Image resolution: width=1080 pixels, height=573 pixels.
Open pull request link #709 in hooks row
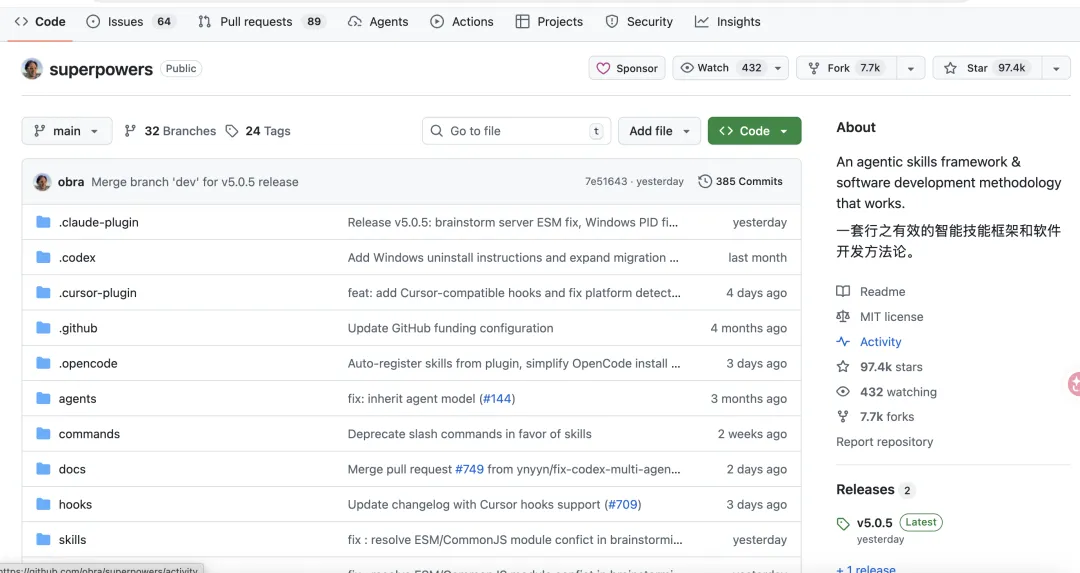point(623,504)
